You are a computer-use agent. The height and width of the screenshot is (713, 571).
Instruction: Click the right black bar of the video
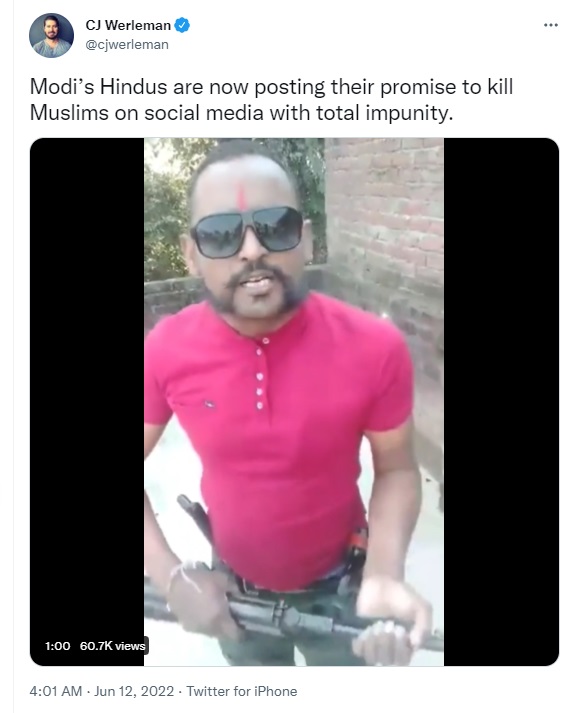click(x=501, y=402)
